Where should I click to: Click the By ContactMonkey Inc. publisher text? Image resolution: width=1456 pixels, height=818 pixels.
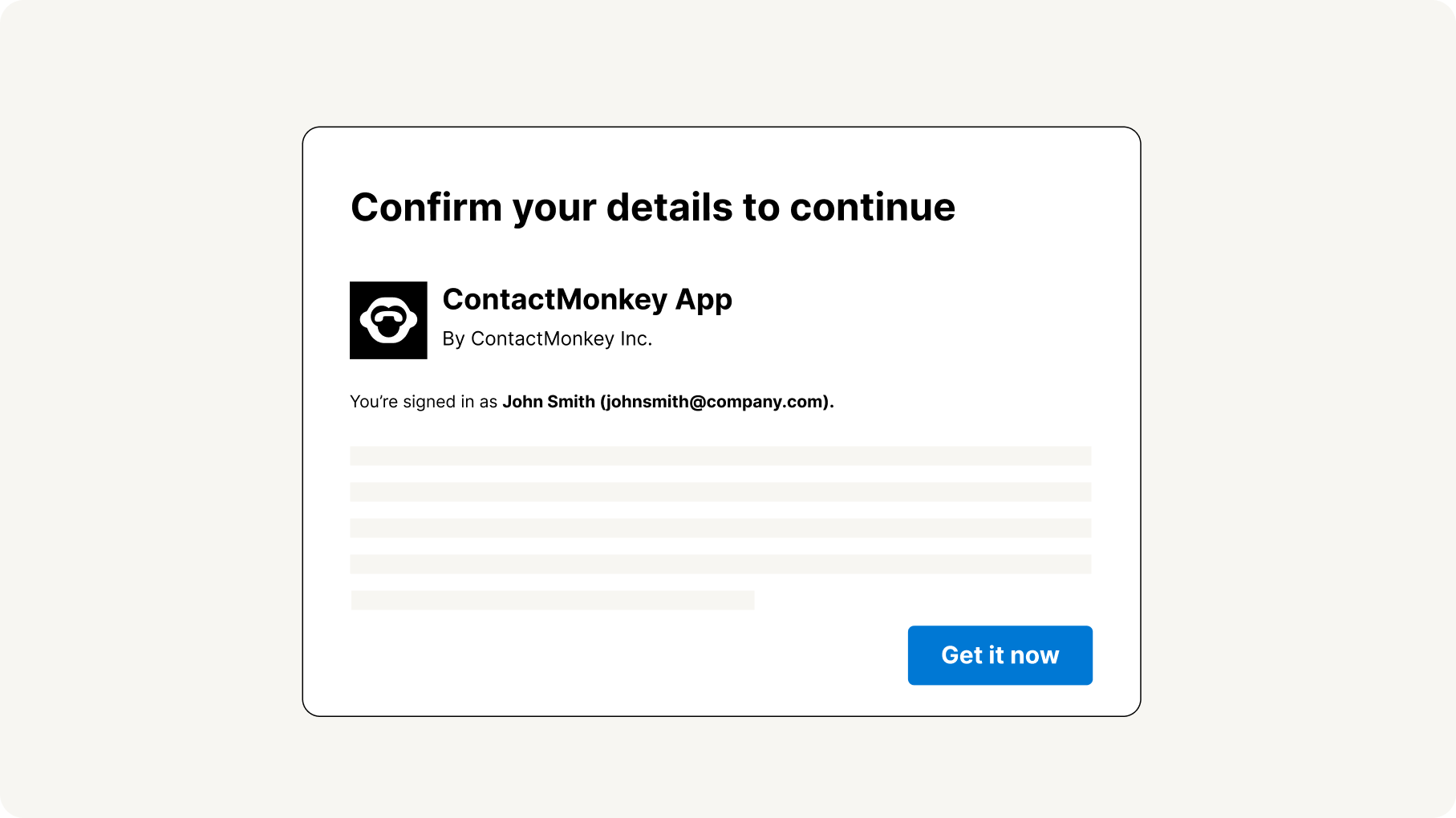547,339
